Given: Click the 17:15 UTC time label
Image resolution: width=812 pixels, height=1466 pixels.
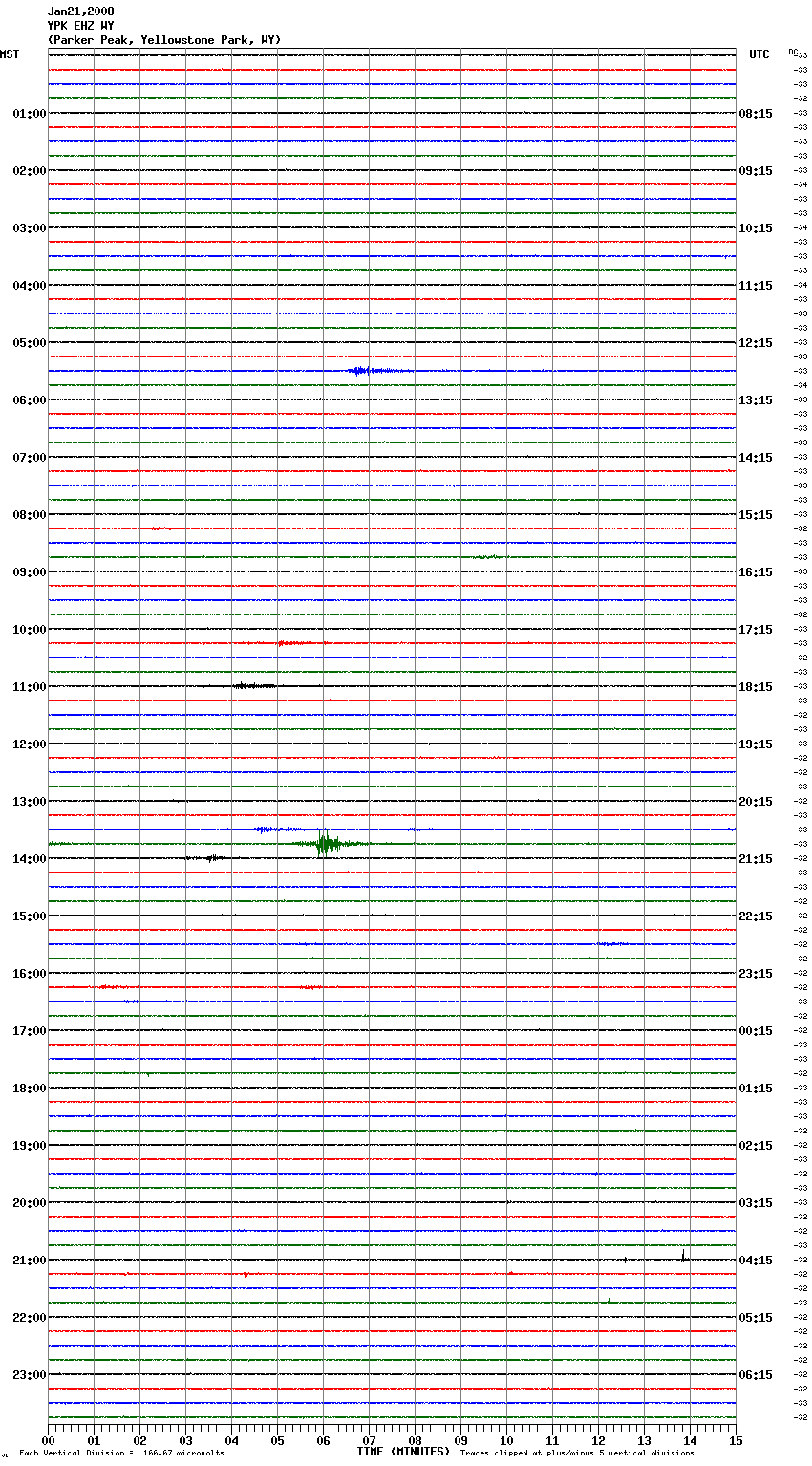Looking at the screenshot, I should (756, 630).
